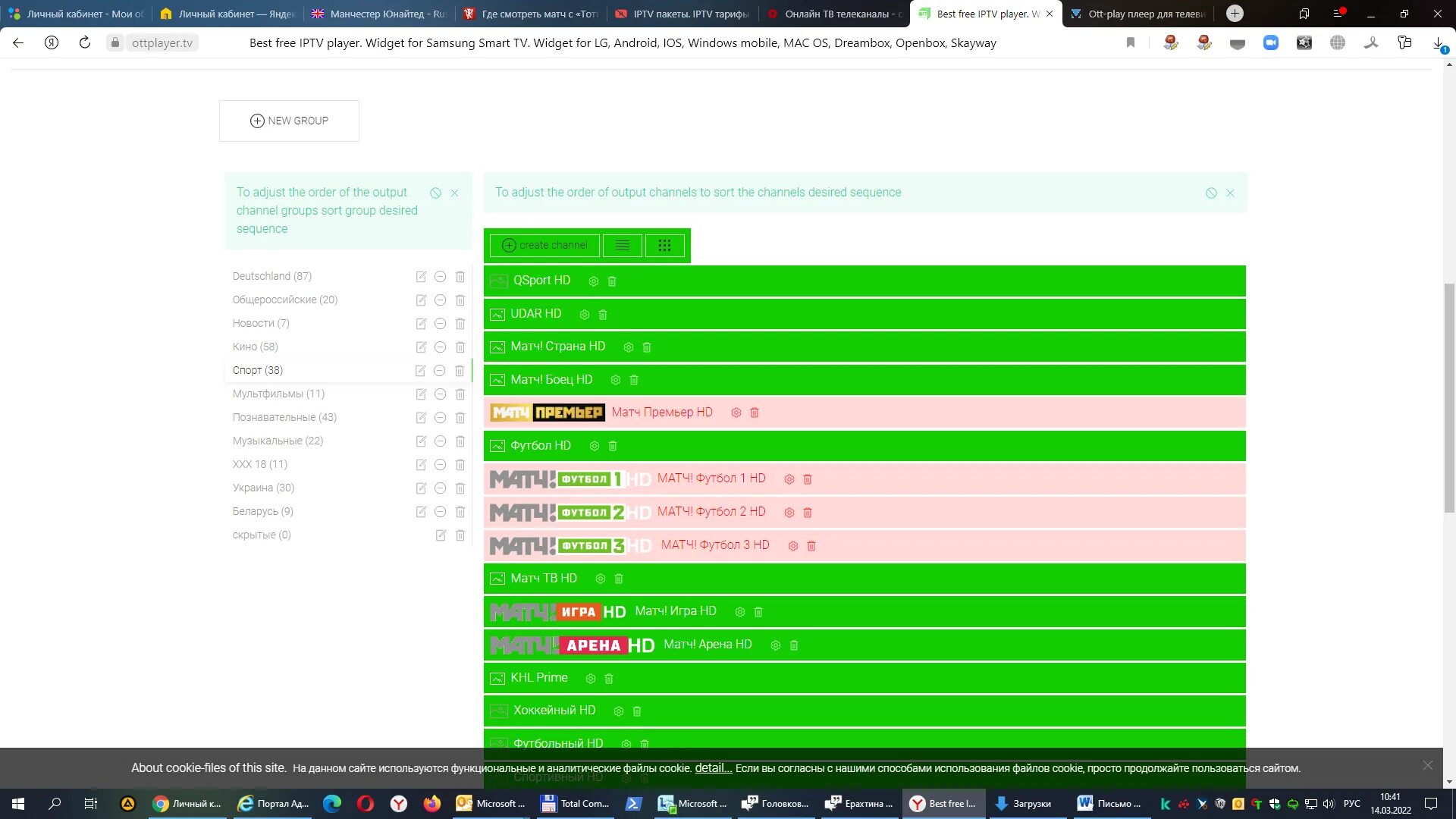Click the РУС language indicator
The height and width of the screenshot is (819, 1456).
point(1351,804)
